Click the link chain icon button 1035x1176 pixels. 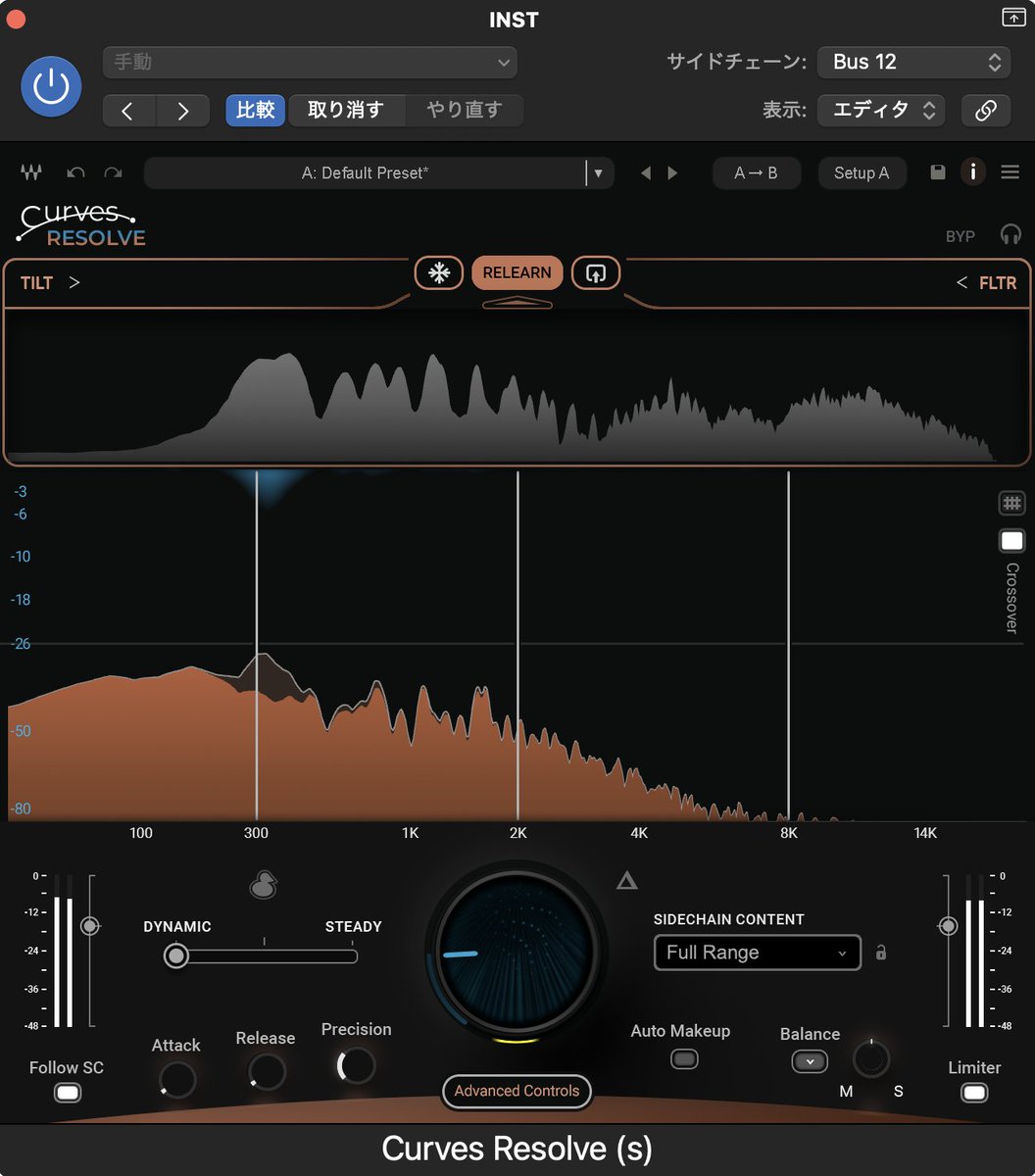pos(986,111)
